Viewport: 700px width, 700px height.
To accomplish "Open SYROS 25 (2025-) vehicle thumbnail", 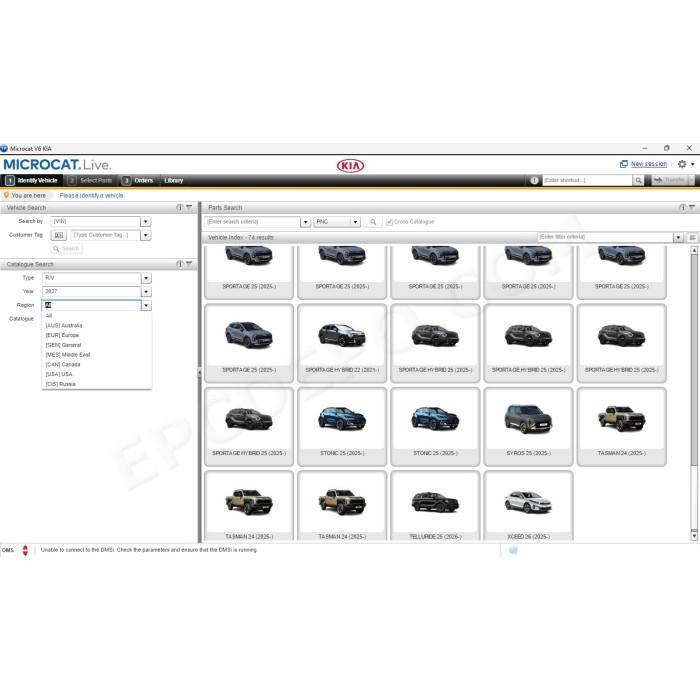I will click(x=528, y=426).
